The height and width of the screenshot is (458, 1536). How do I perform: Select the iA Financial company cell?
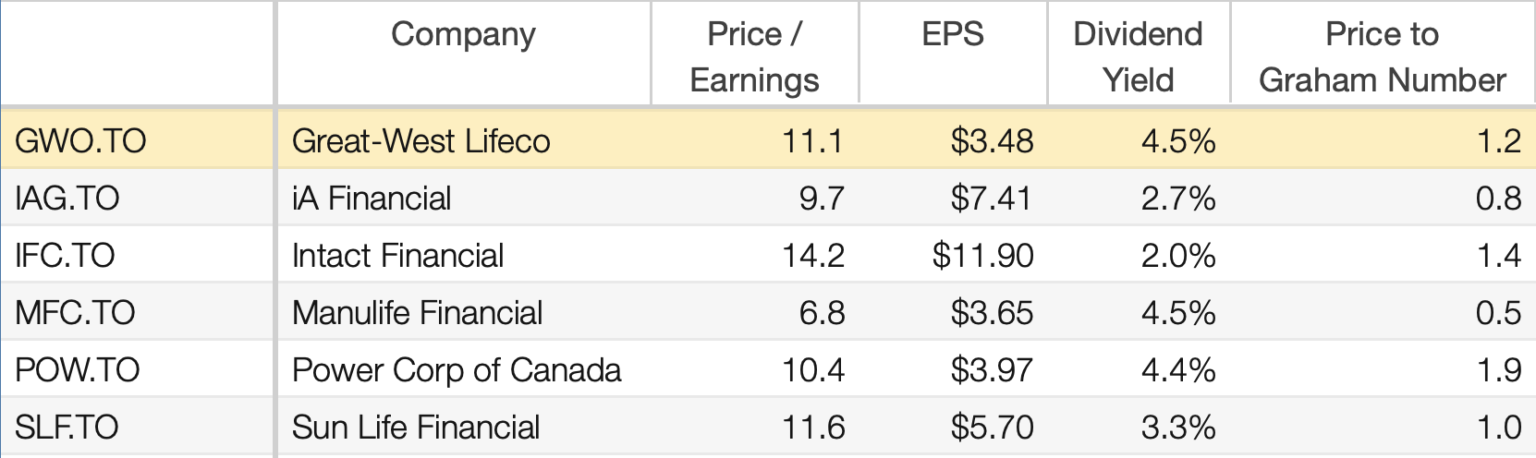371,198
